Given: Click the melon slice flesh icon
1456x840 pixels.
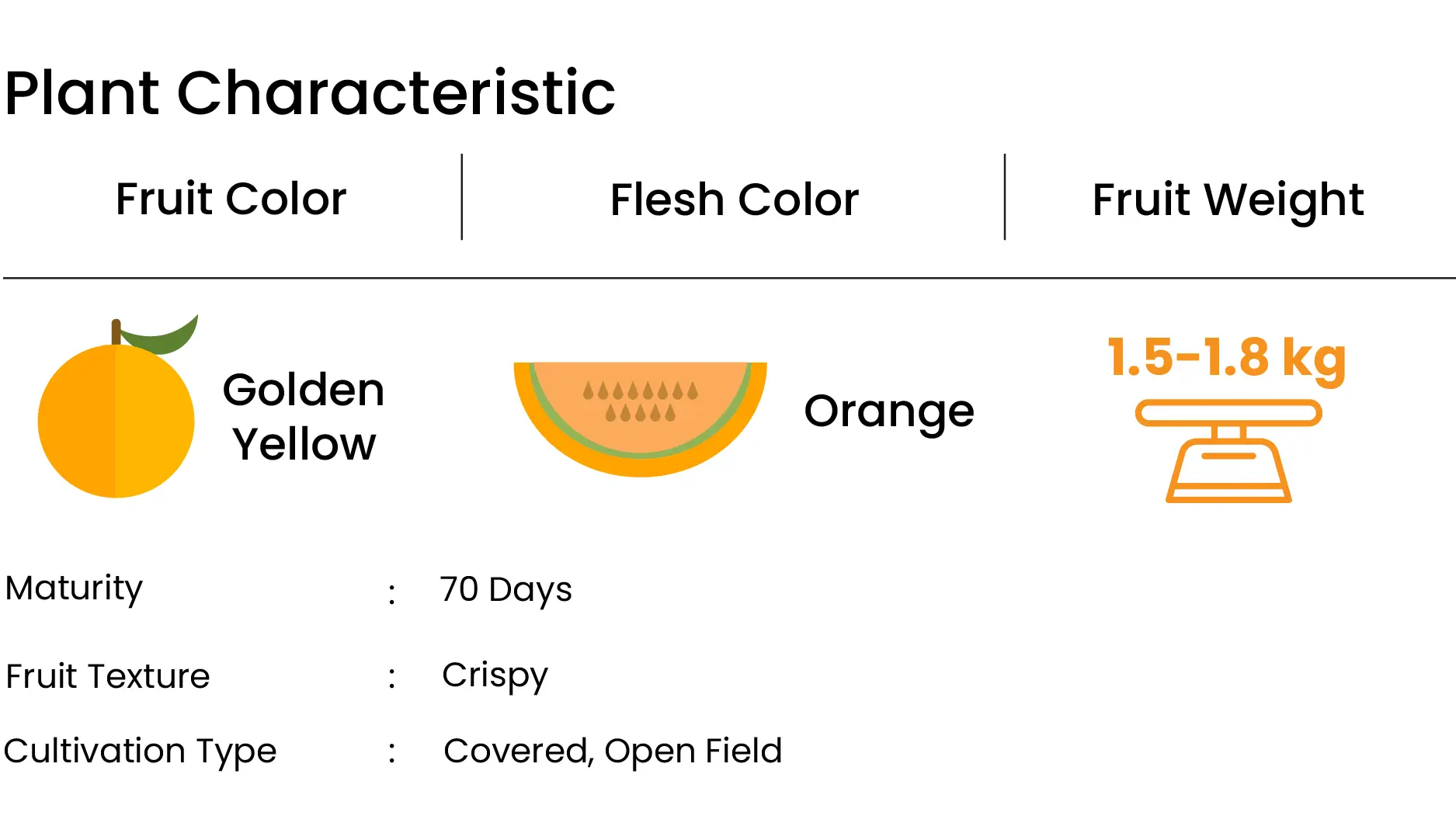Looking at the screenshot, I should point(640,419).
